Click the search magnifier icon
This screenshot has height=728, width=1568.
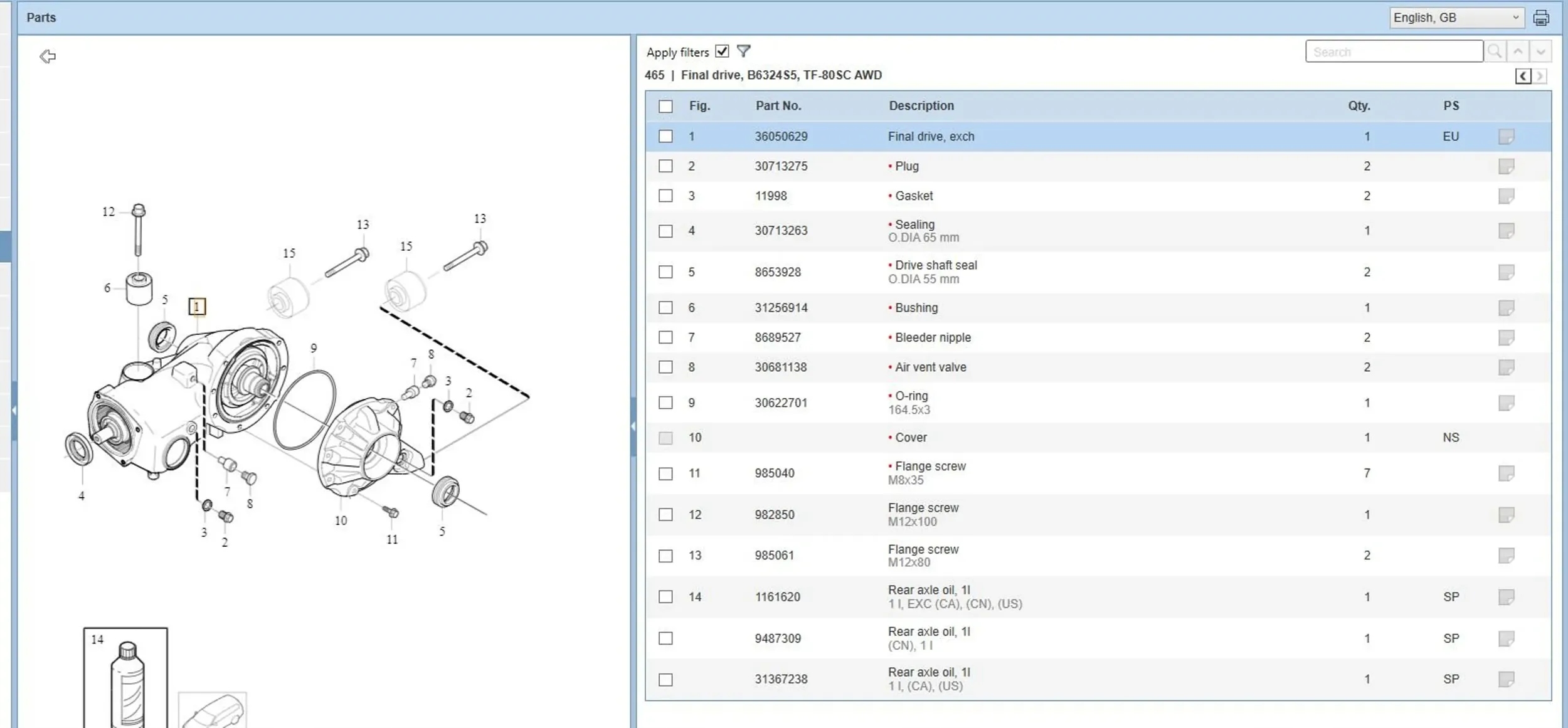click(1495, 51)
